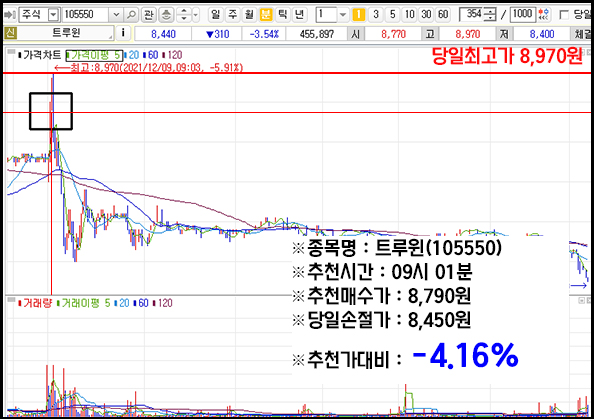The width and height of the screenshot is (594, 419).
Task: Select the 30 minute interval button
Action: 426,15
